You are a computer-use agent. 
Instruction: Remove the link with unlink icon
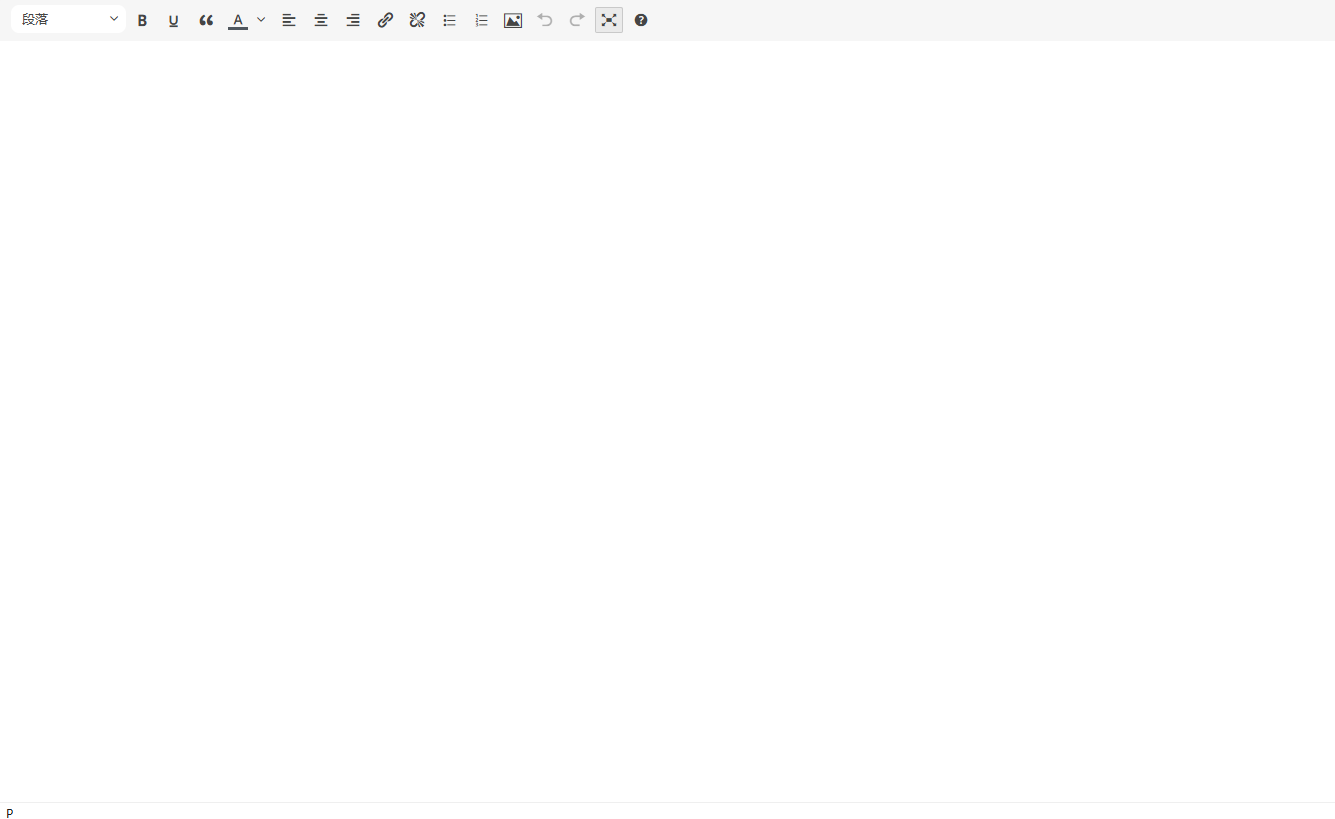(417, 20)
